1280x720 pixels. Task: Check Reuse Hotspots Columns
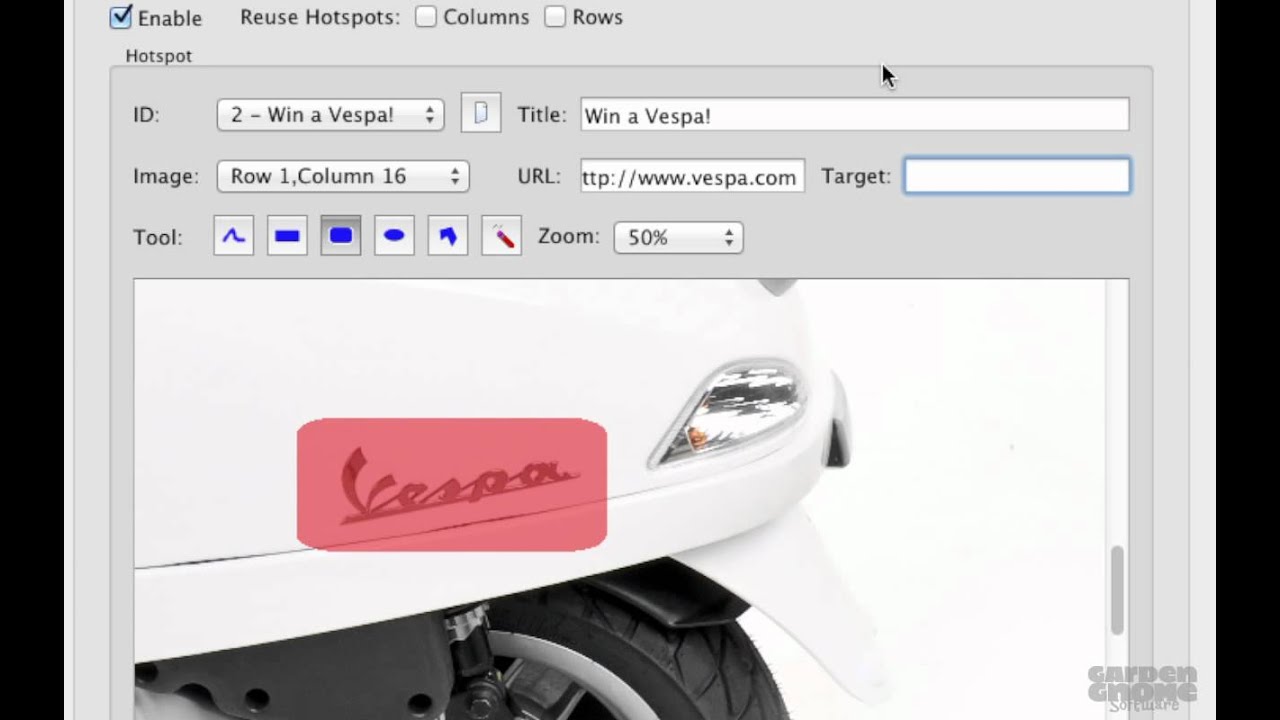coord(426,16)
